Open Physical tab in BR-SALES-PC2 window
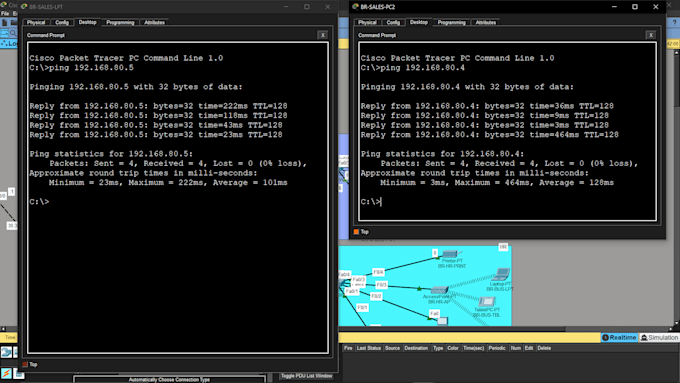Image resolution: width=680 pixels, height=383 pixels. pos(367,23)
